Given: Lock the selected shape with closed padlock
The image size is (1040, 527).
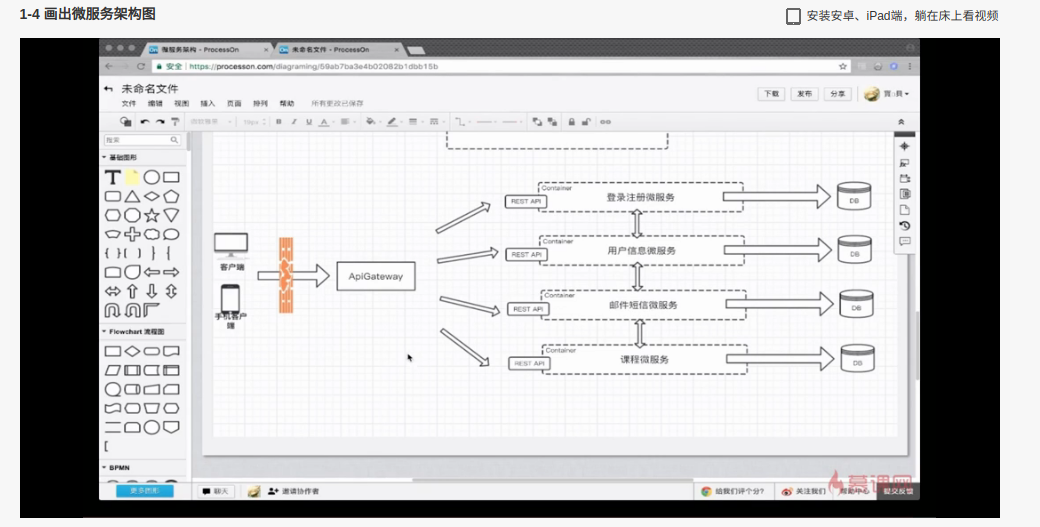Looking at the screenshot, I should (x=571, y=122).
